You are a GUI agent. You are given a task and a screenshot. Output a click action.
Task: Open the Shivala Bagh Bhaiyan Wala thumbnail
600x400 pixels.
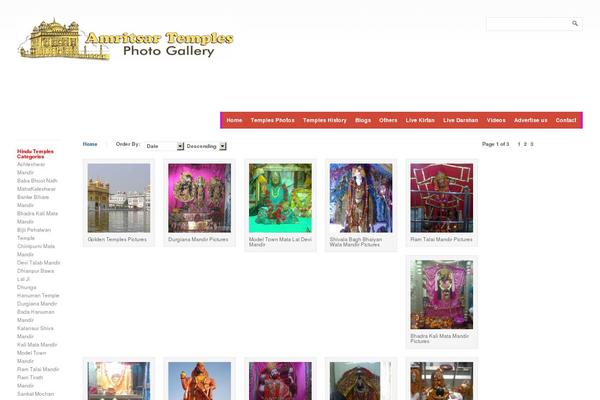point(361,198)
